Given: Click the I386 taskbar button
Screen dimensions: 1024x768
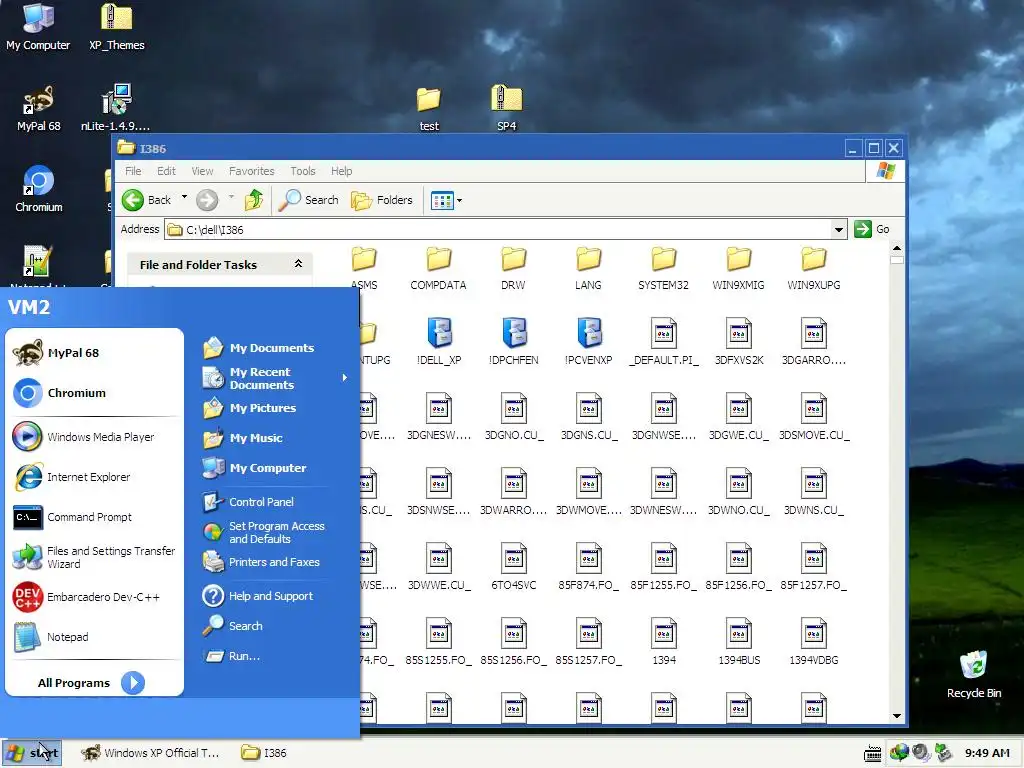Looking at the screenshot, I should coord(264,753).
